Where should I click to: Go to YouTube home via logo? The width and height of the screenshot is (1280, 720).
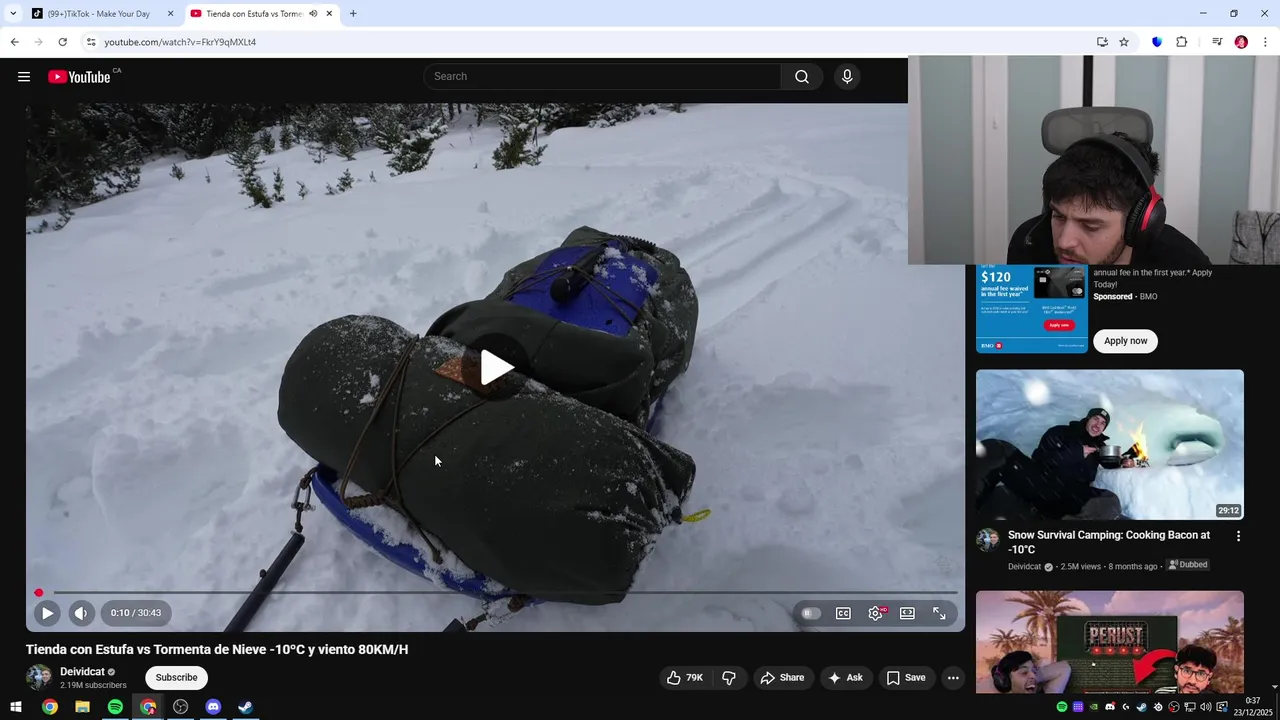pos(80,77)
